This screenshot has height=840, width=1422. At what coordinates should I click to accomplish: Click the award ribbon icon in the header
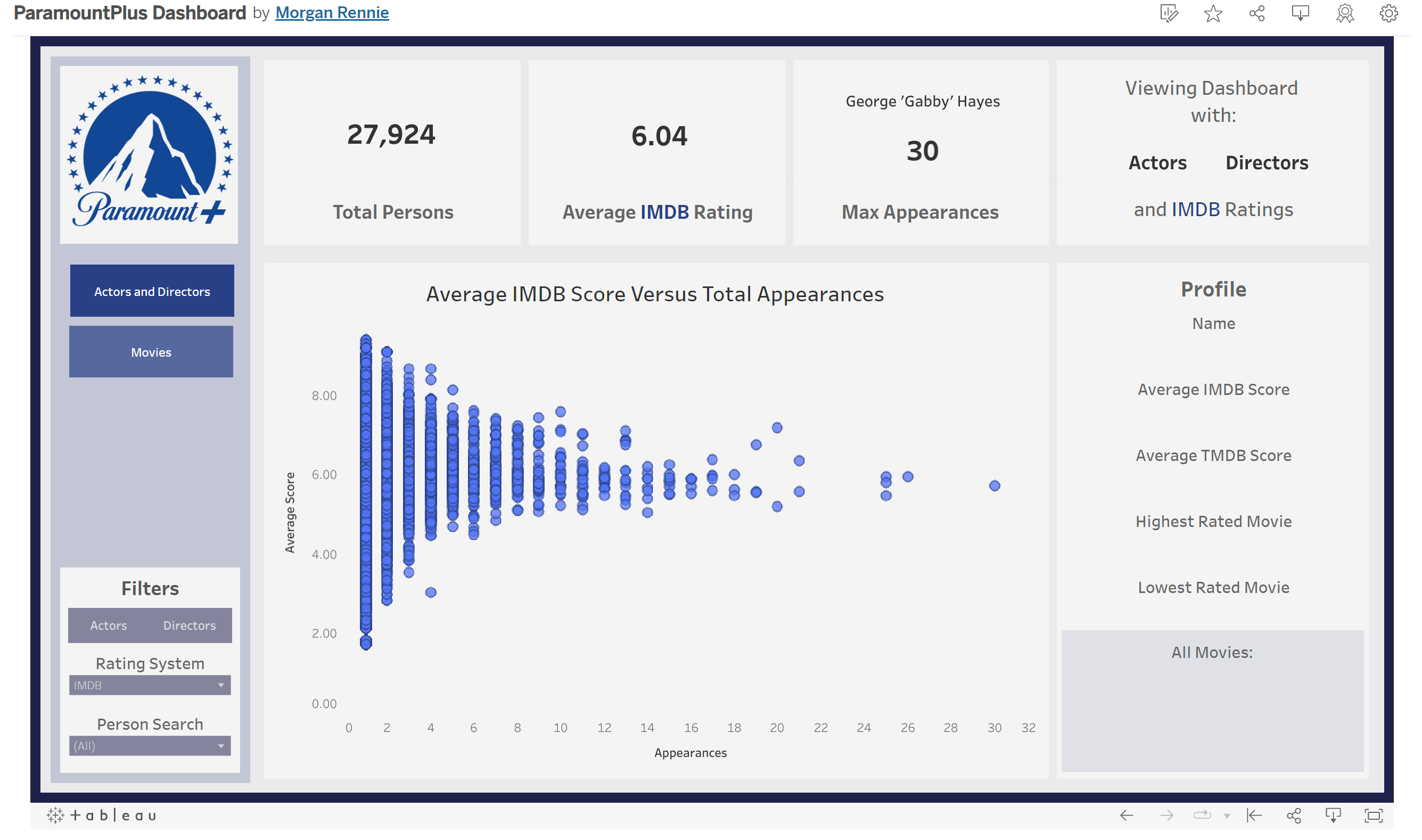(x=1344, y=13)
